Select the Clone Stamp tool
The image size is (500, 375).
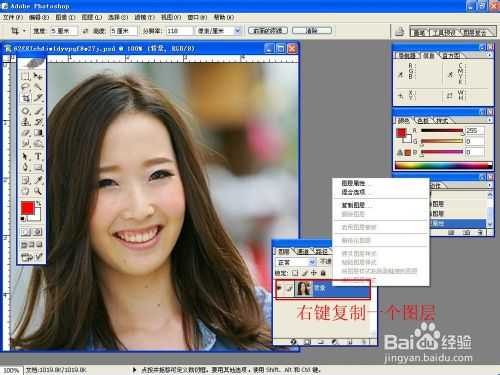26,122
